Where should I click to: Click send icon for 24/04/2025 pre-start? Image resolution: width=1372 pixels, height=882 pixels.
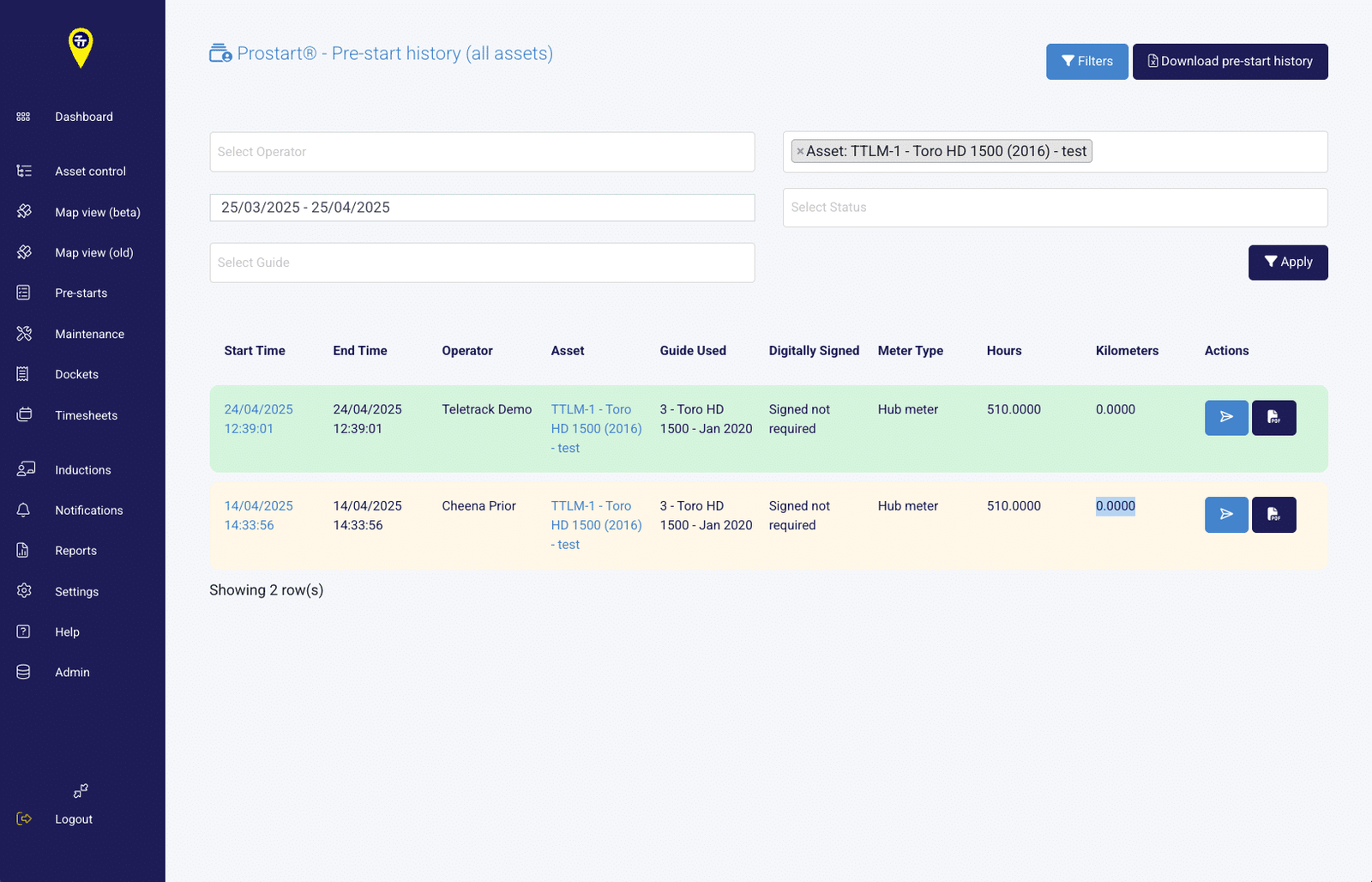[1226, 418]
